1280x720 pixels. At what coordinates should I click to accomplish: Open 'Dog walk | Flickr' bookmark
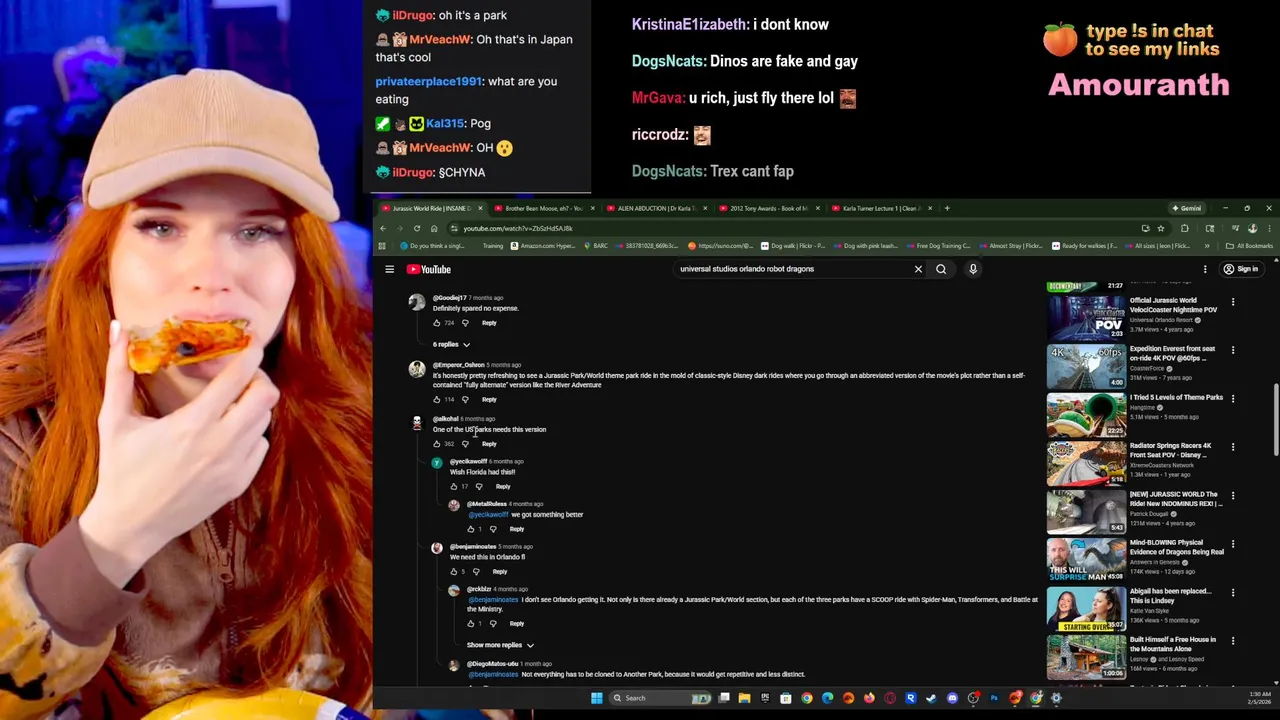793,246
